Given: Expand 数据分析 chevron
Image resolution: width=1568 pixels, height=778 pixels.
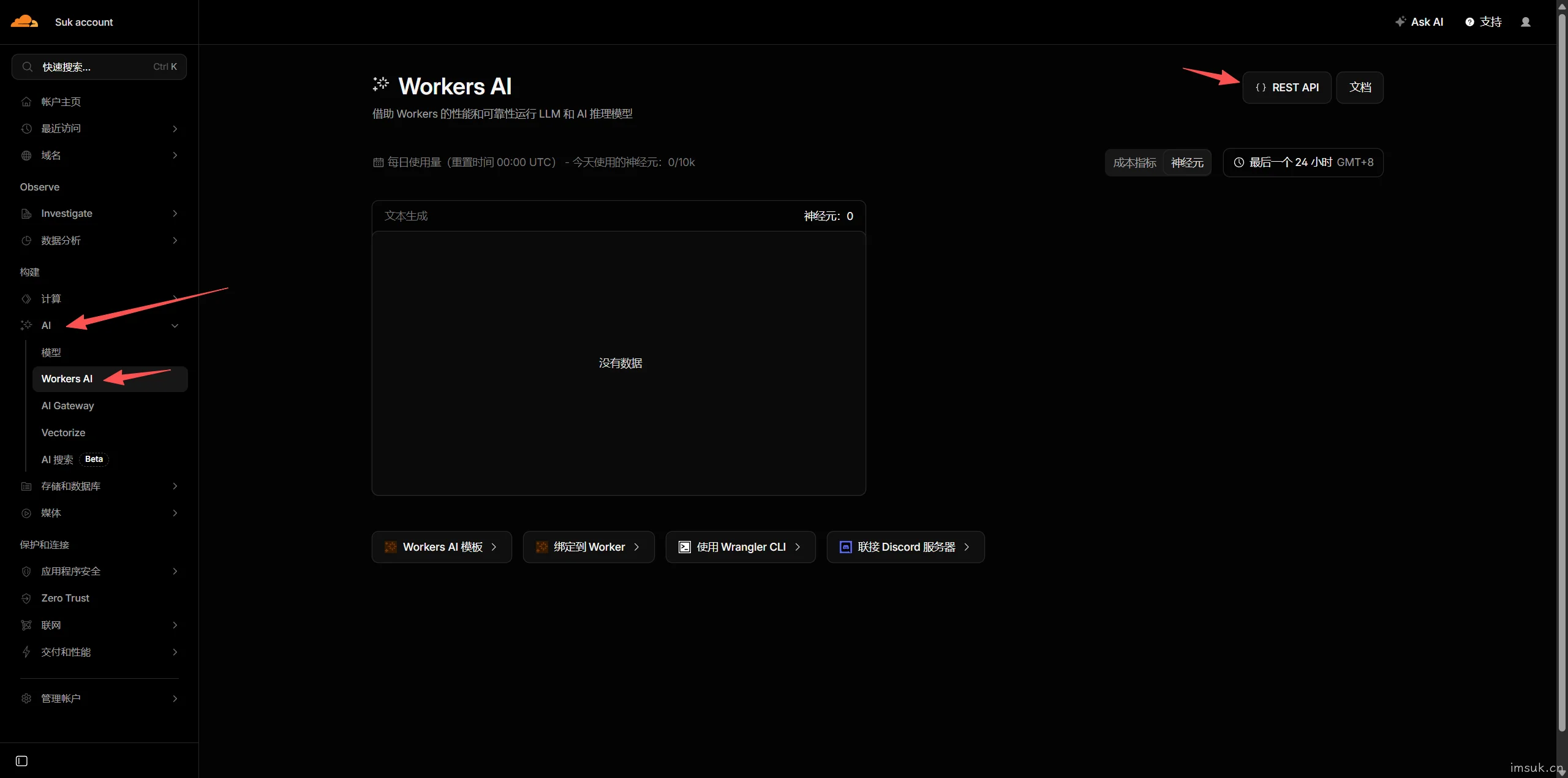Looking at the screenshot, I should pyautogui.click(x=175, y=241).
